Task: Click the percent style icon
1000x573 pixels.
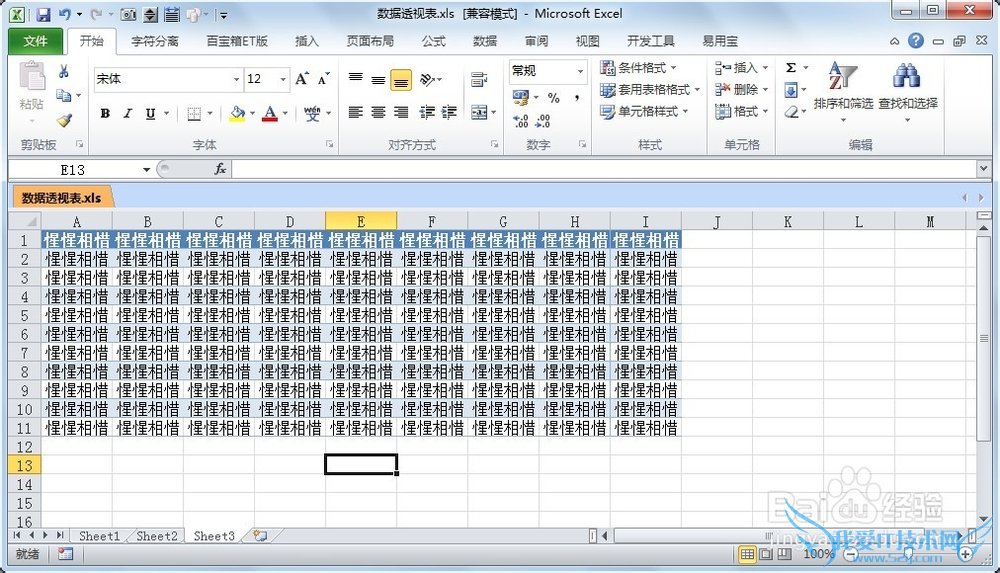Action: click(554, 98)
